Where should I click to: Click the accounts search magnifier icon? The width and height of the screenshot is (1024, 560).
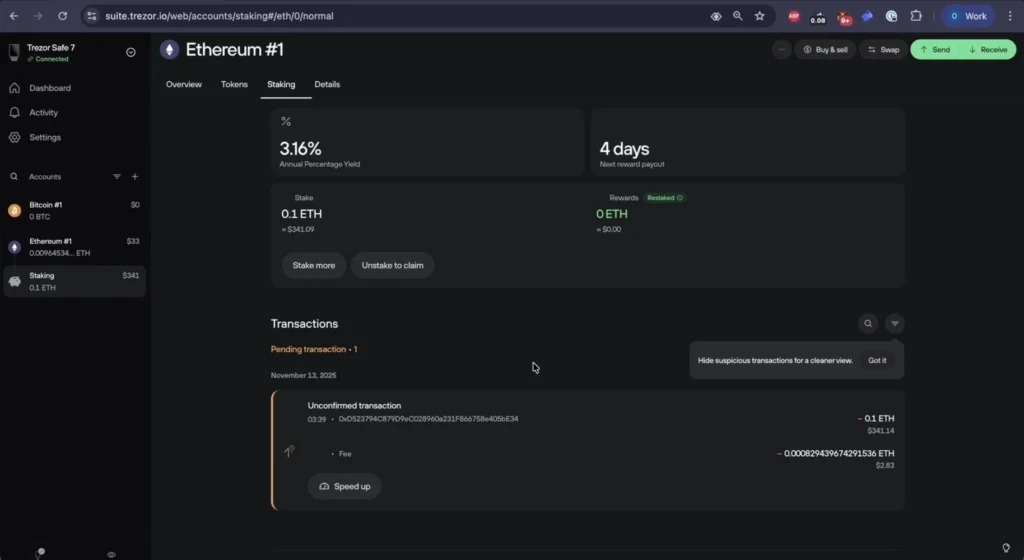point(14,177)
